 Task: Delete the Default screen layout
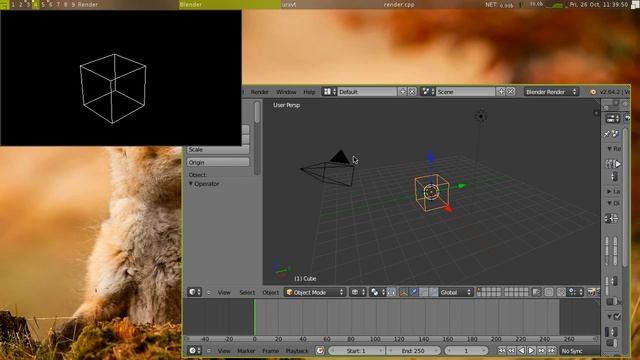[x=412, y=92]
